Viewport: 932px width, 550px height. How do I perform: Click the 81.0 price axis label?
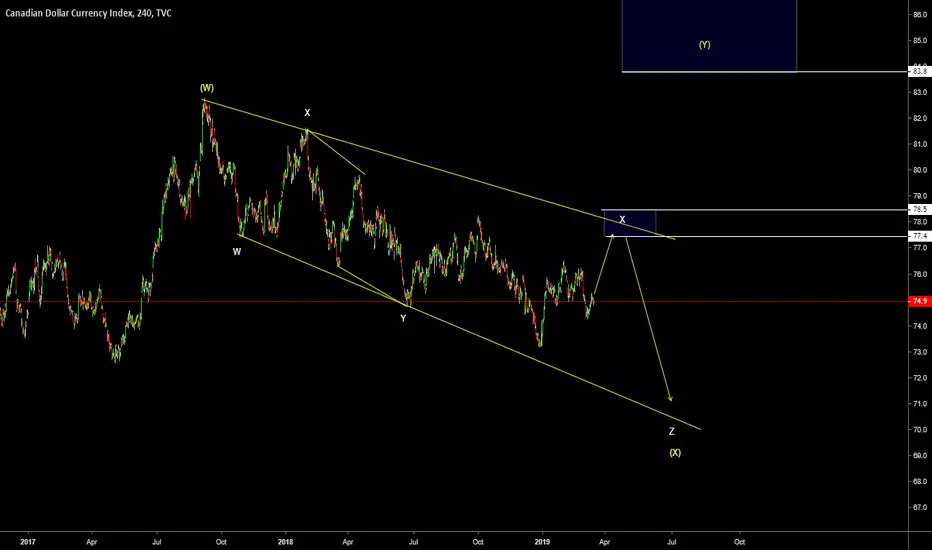[920, 144]
